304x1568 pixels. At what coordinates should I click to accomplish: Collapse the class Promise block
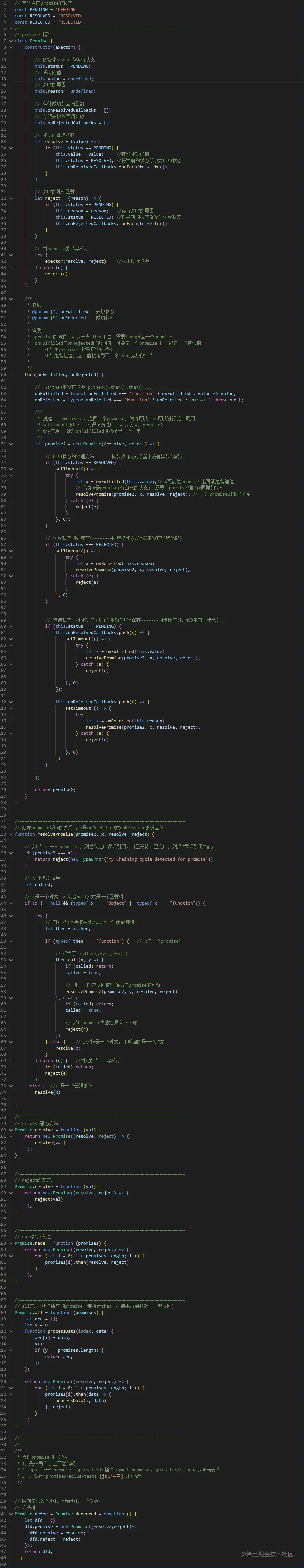tap(10, 41)
